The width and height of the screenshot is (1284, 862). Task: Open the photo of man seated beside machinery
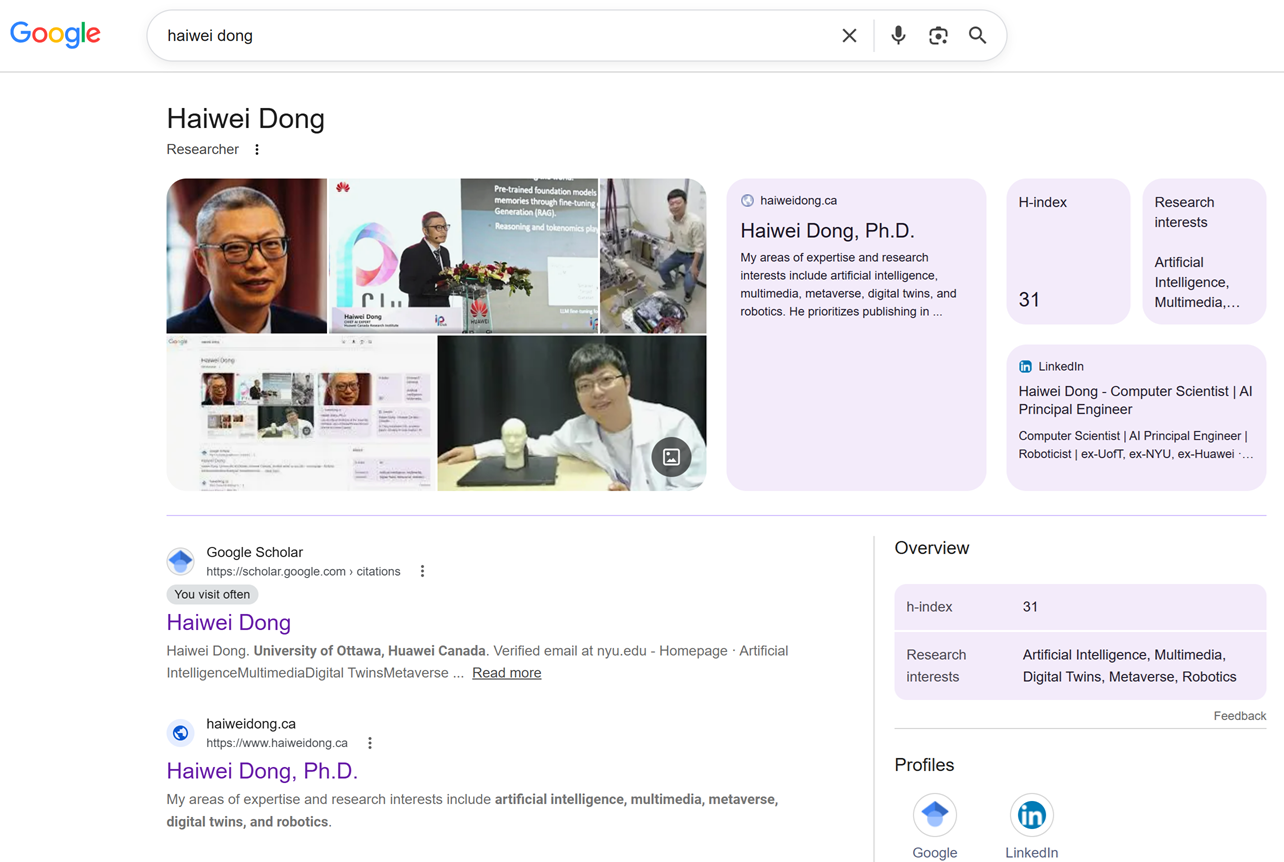pyautogui.click(x=653, y=256)
